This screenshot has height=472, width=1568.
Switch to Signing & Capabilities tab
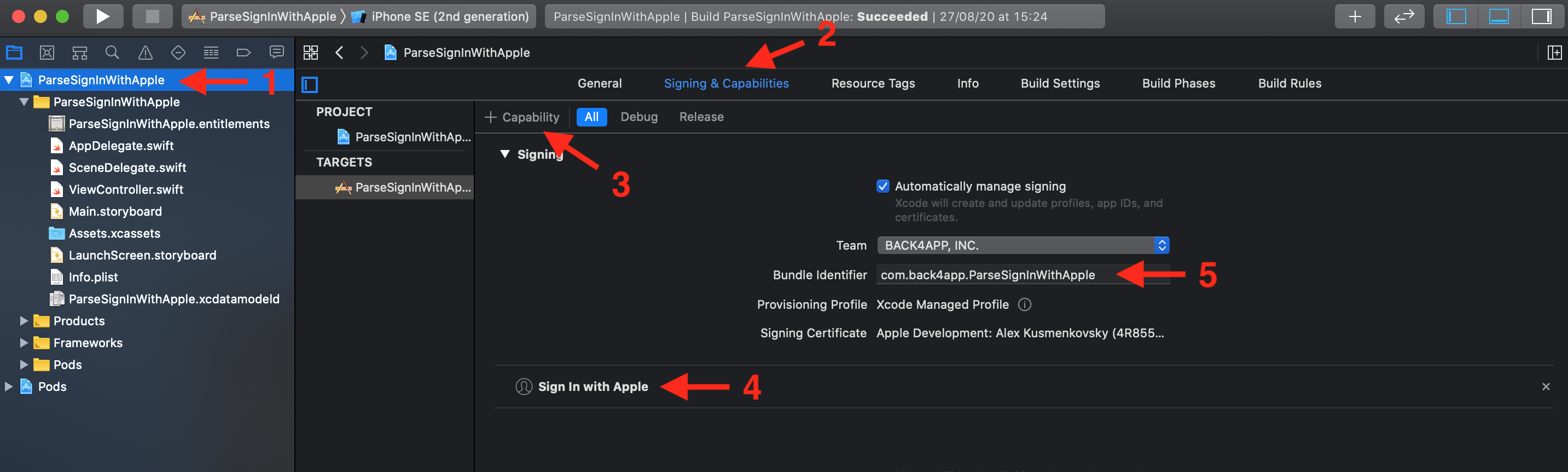click(726, 83)
